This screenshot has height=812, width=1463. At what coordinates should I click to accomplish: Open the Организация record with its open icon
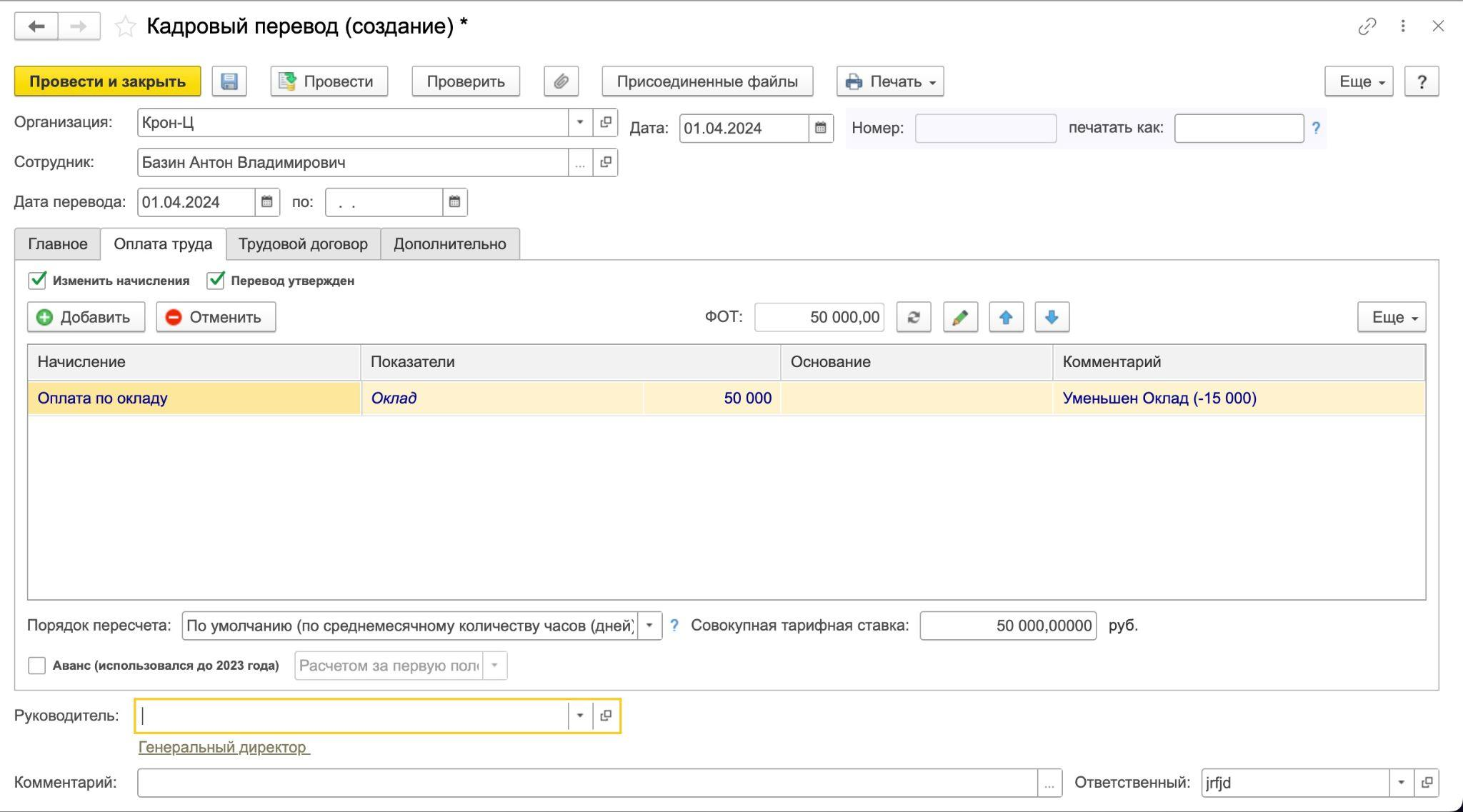click(x=606, y=122)
